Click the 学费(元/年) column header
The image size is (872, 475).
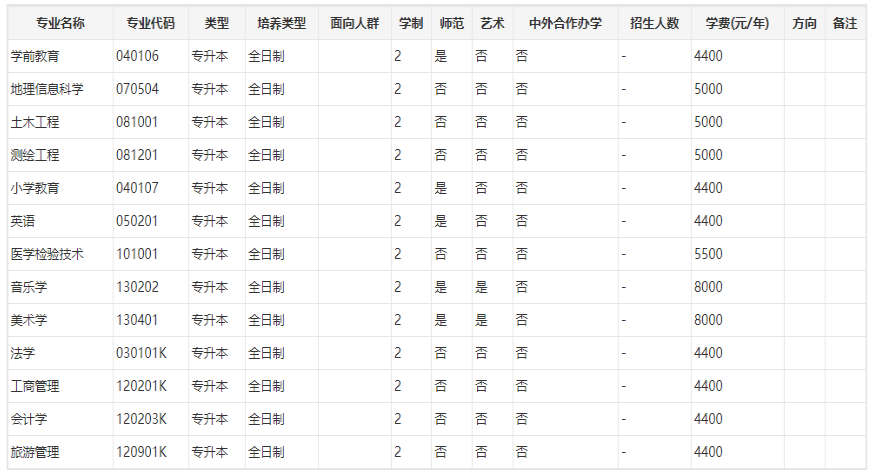[736, 23]
